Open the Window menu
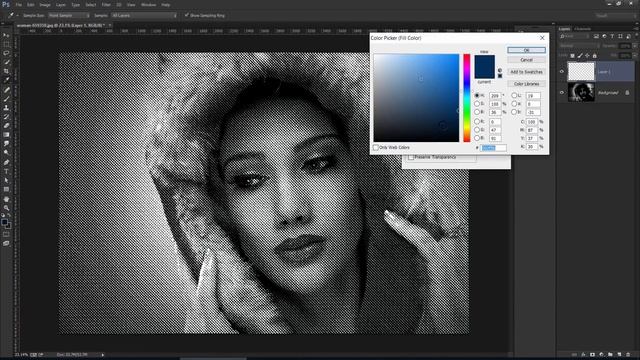 [x=148, y=5]
